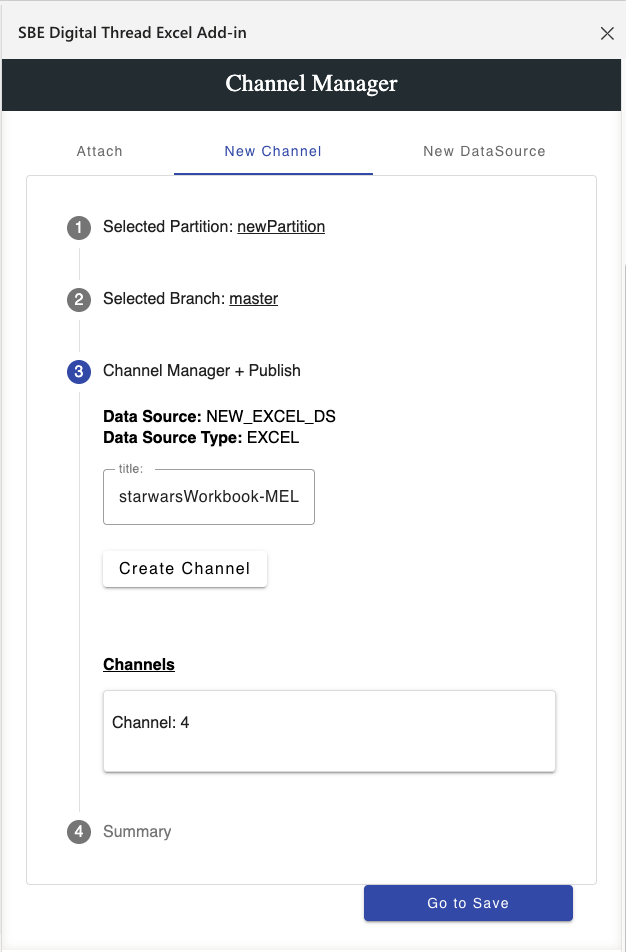
Task: Click the Channel Manager header banner
Action: pyautogui.click(x=312, y=84)
